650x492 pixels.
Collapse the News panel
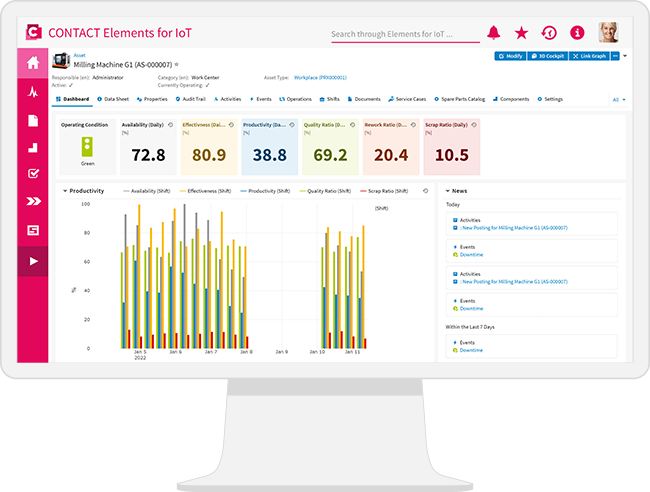448,191
